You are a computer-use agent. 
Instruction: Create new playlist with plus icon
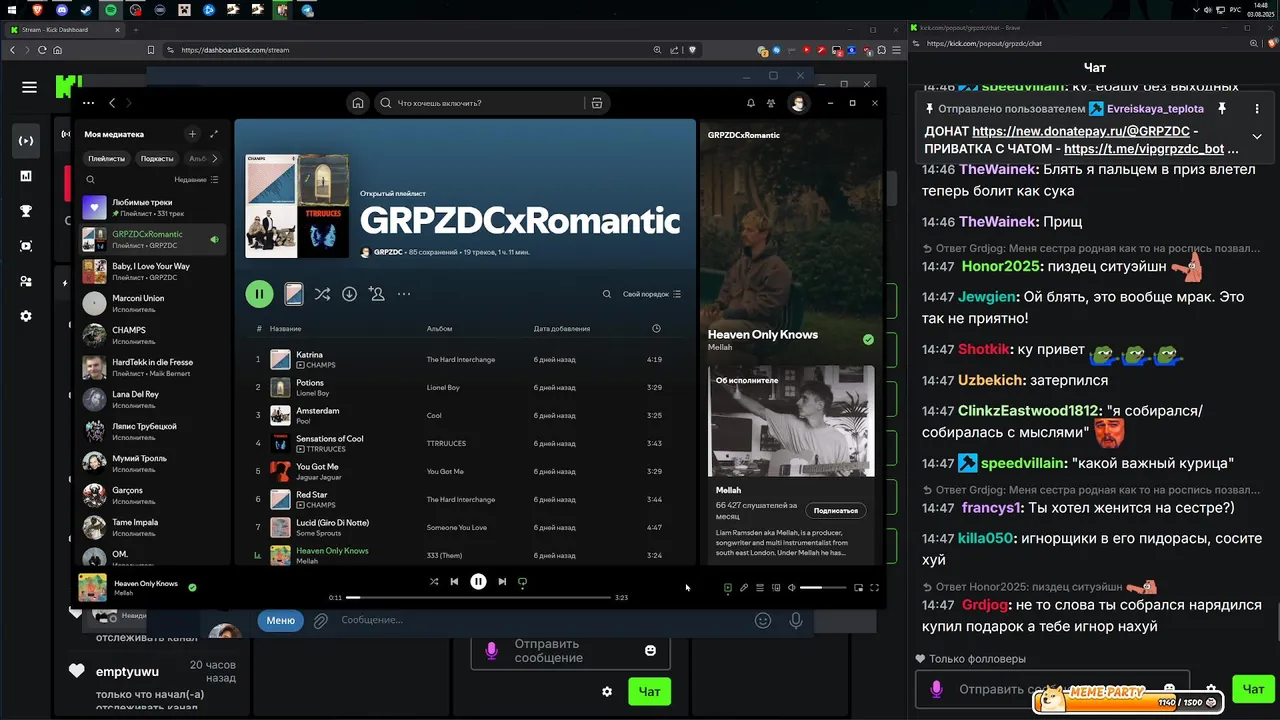[x=192, y=134]
